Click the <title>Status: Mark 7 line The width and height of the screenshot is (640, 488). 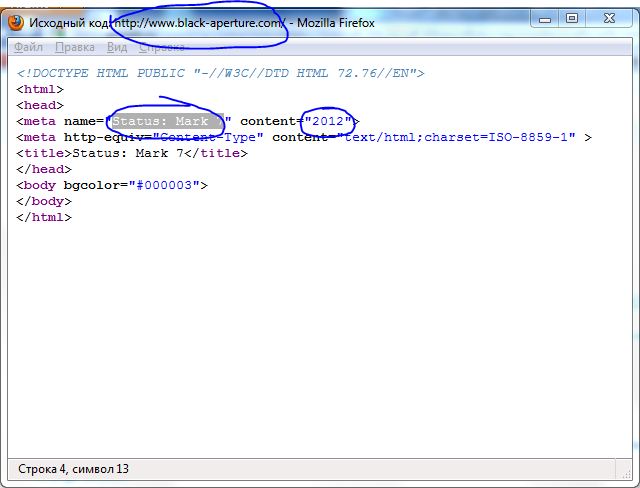[132, 153]
